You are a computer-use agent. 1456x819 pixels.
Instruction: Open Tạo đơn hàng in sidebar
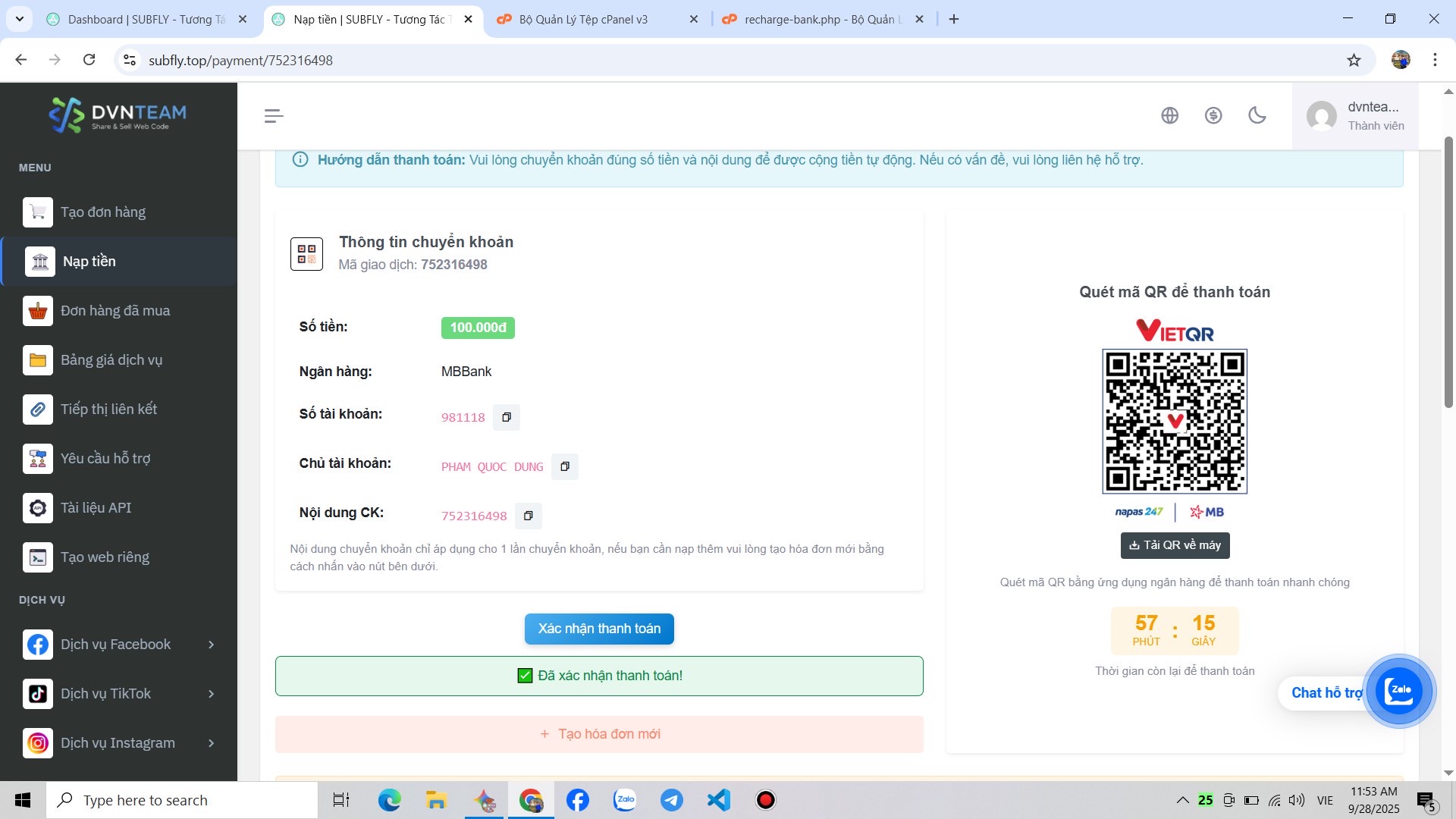click(x=118, y=212)
